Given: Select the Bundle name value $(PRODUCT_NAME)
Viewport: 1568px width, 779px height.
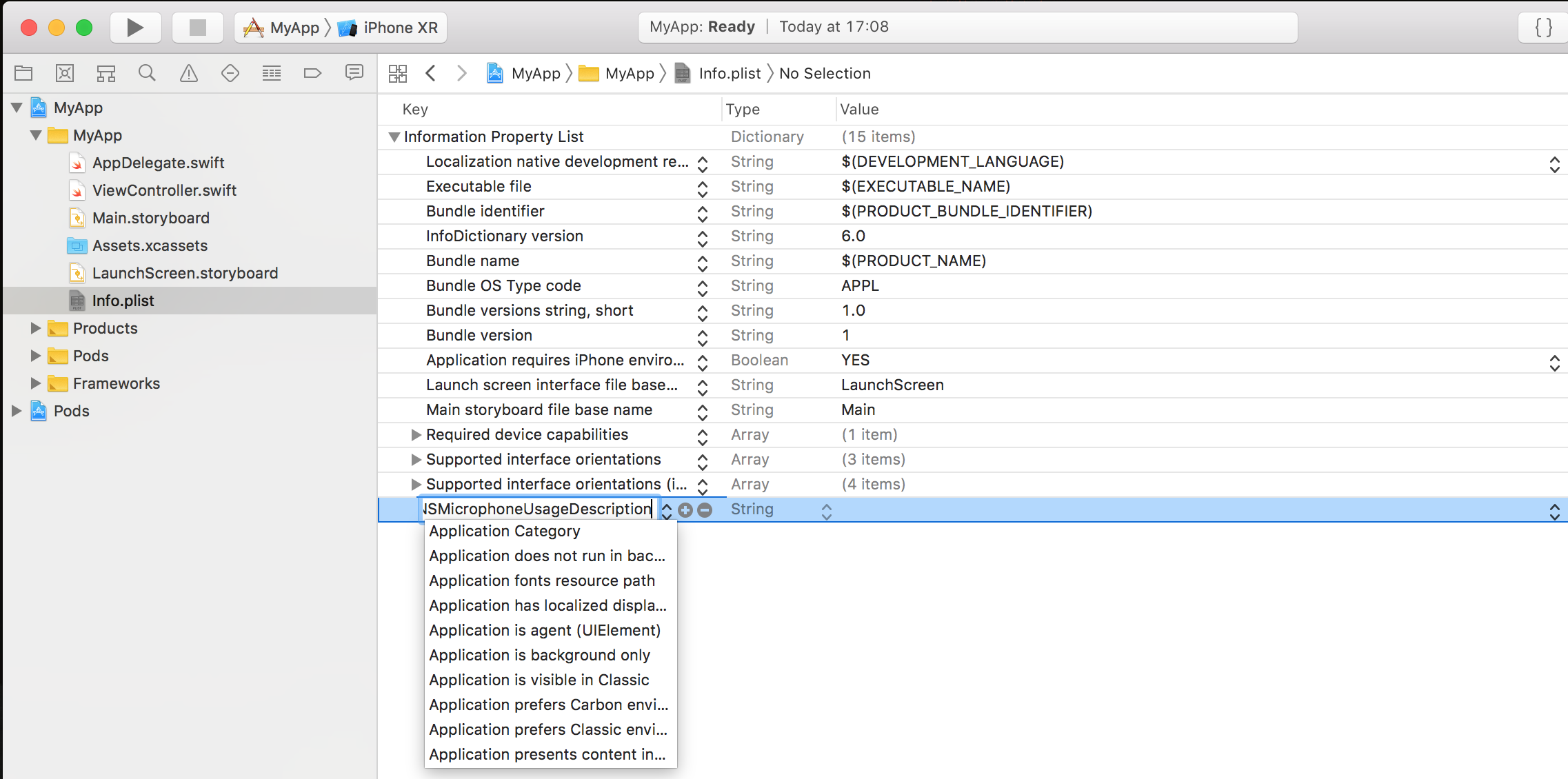Looking at the screenshot, I should click(914, 261).
